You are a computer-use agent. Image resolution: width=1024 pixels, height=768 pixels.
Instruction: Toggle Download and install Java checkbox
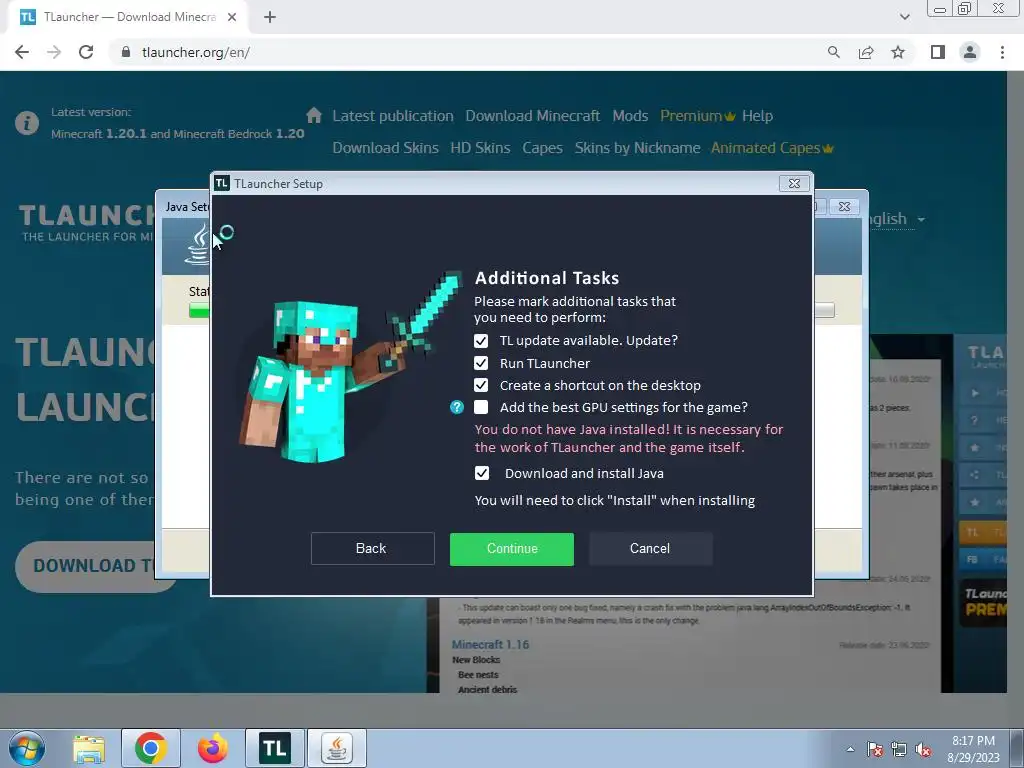tap(481, 473)
